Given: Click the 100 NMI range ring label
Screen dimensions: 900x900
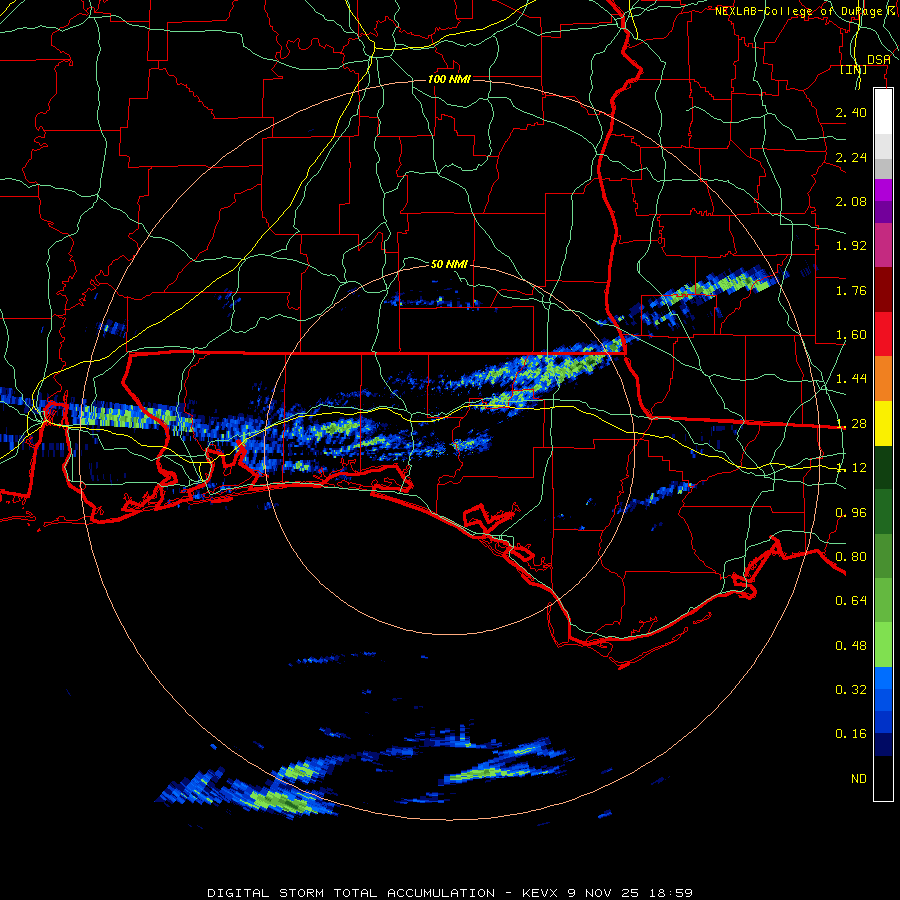Looking at the screenshot, I should click(x=449, y=79).
